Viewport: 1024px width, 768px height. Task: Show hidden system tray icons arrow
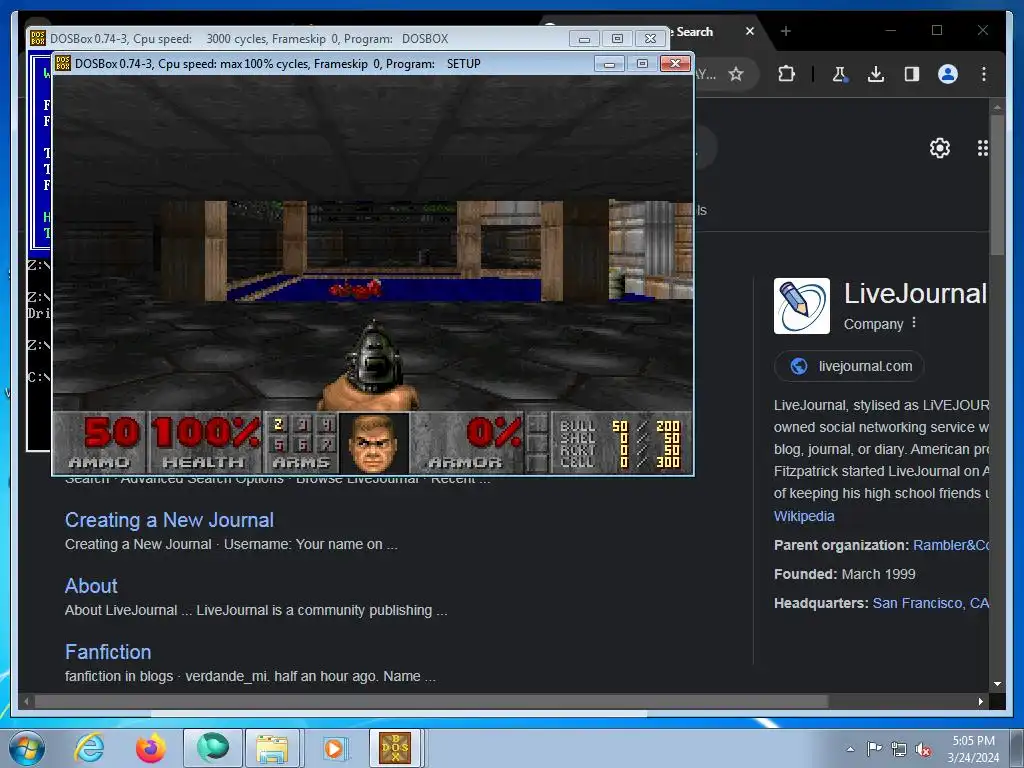pos(850,749)
